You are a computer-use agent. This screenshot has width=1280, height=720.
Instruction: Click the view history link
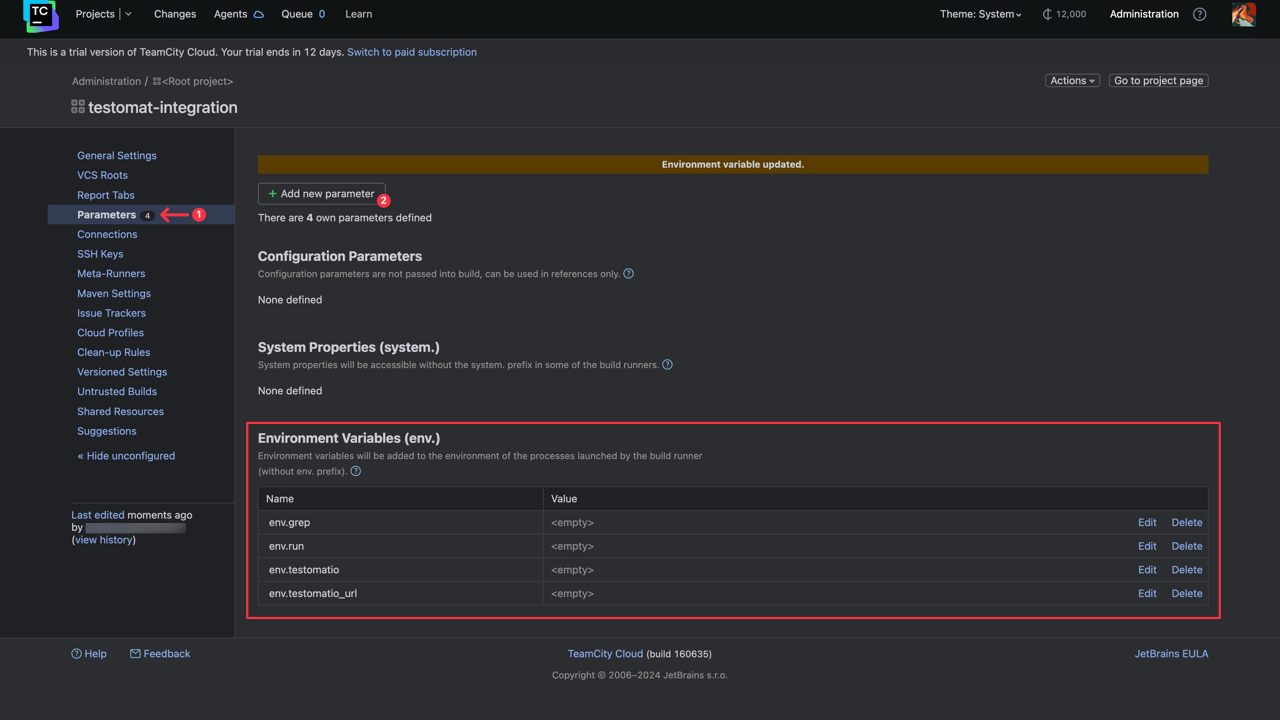tap(103, 539)
